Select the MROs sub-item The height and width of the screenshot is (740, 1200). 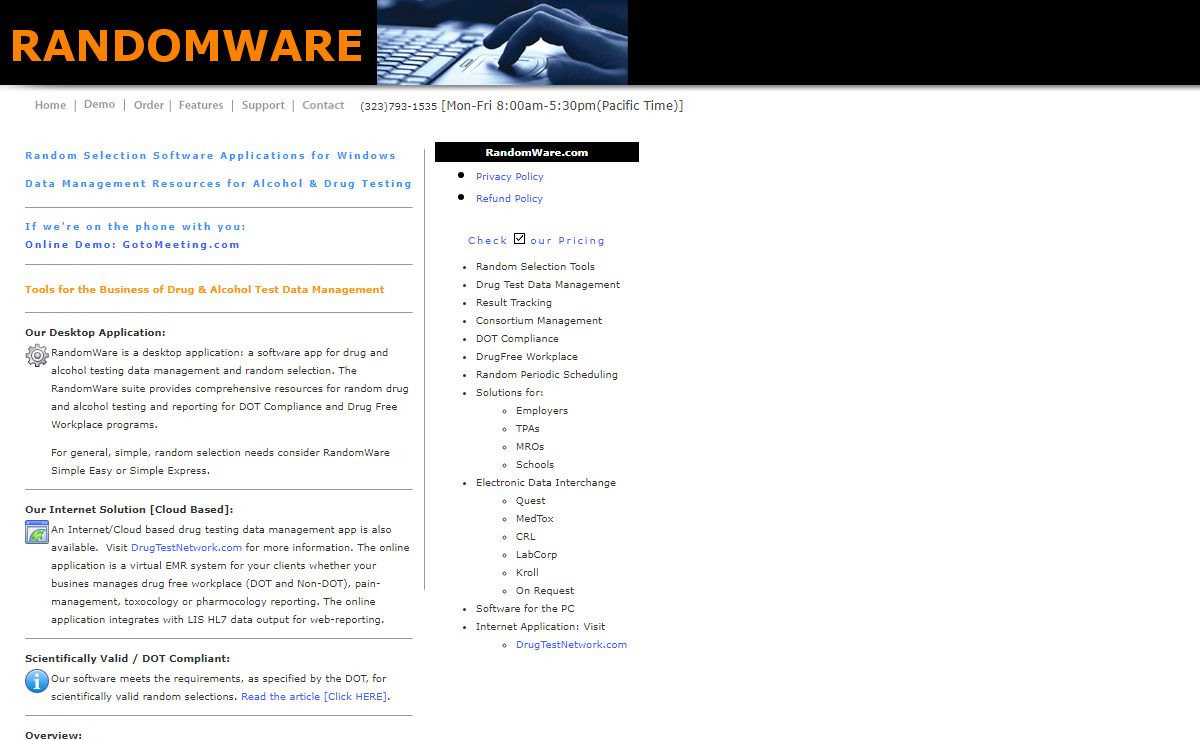(x=530, y=446)
